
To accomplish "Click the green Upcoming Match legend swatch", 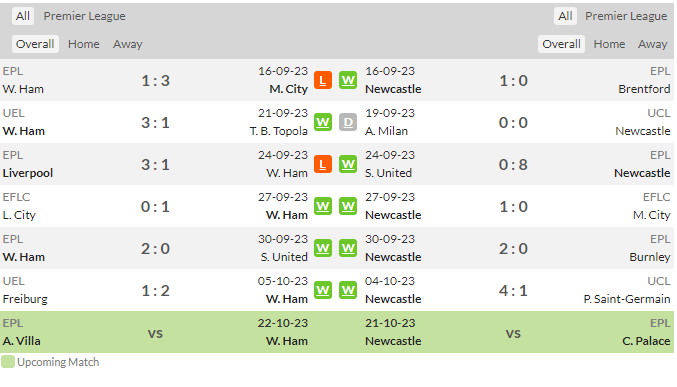I will [x=8, y=362].
